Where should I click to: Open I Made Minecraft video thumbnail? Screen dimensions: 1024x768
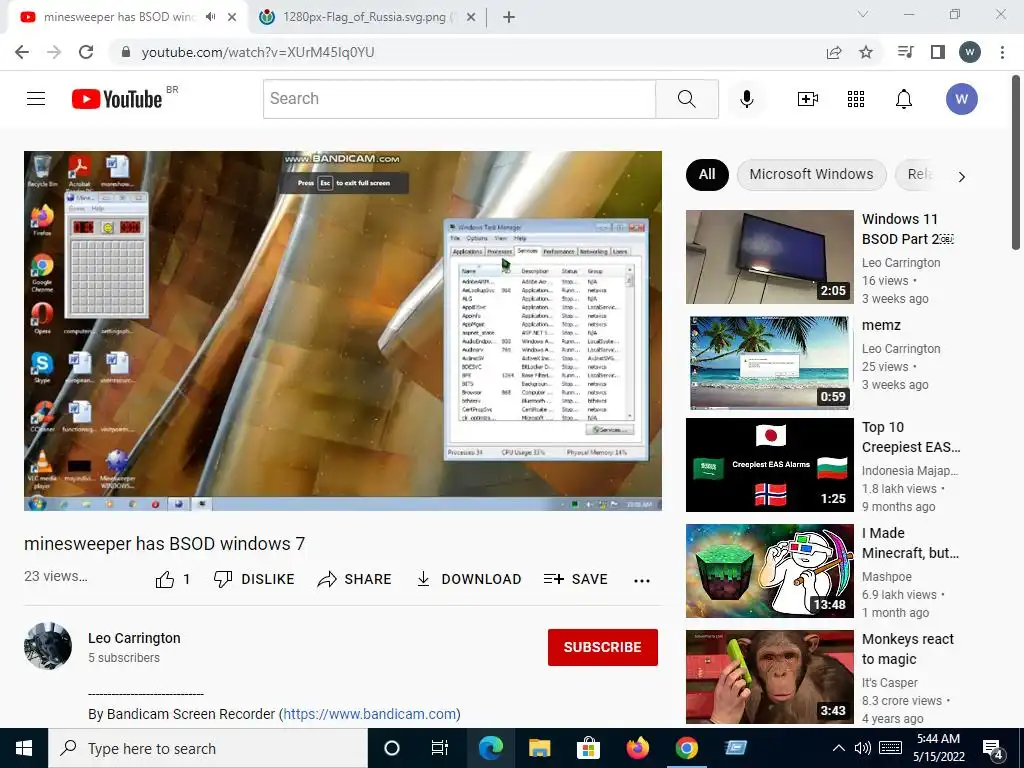click(769, 571)
